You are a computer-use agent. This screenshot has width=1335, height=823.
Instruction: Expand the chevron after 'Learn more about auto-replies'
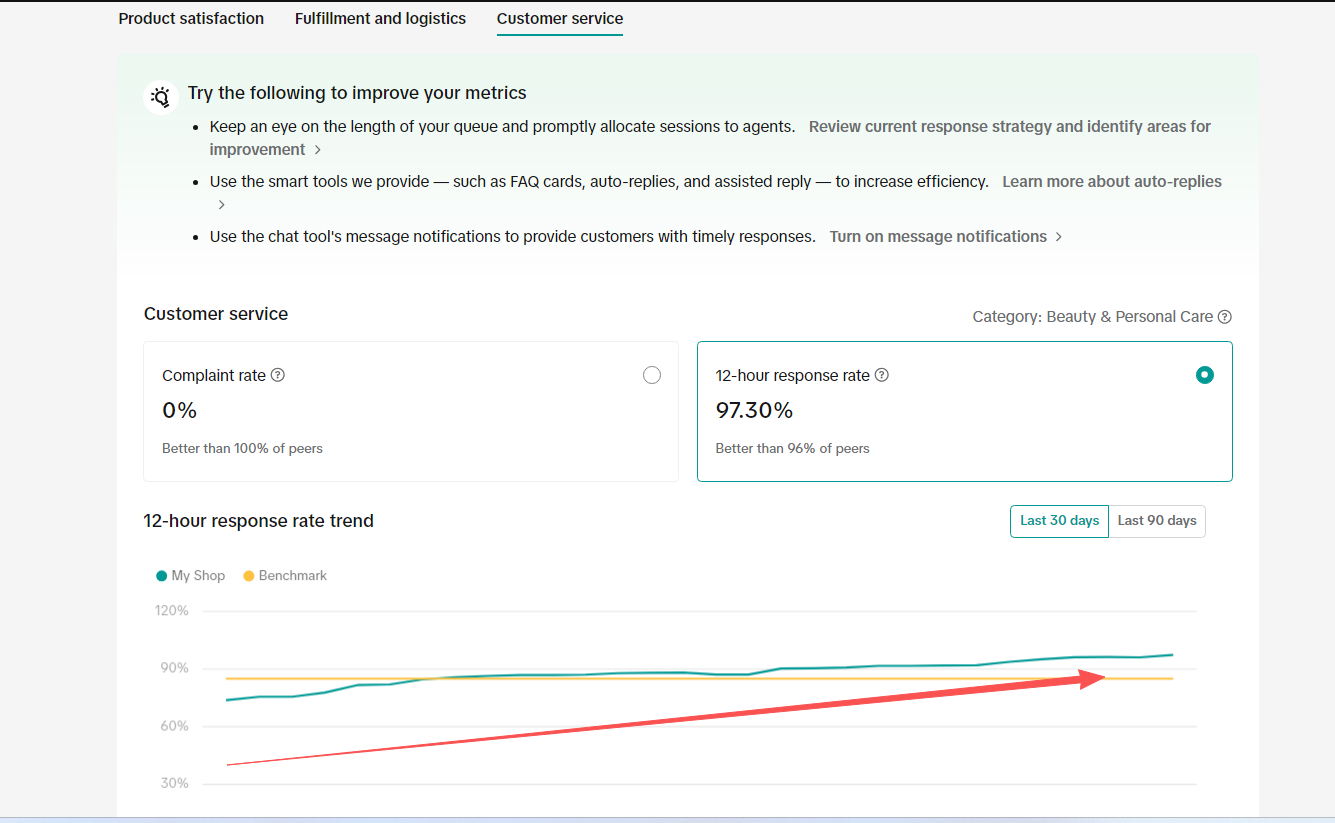222,205
